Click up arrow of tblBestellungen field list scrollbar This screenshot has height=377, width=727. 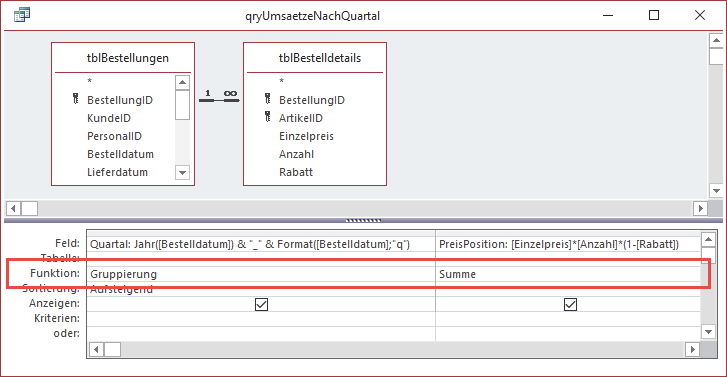182,83
